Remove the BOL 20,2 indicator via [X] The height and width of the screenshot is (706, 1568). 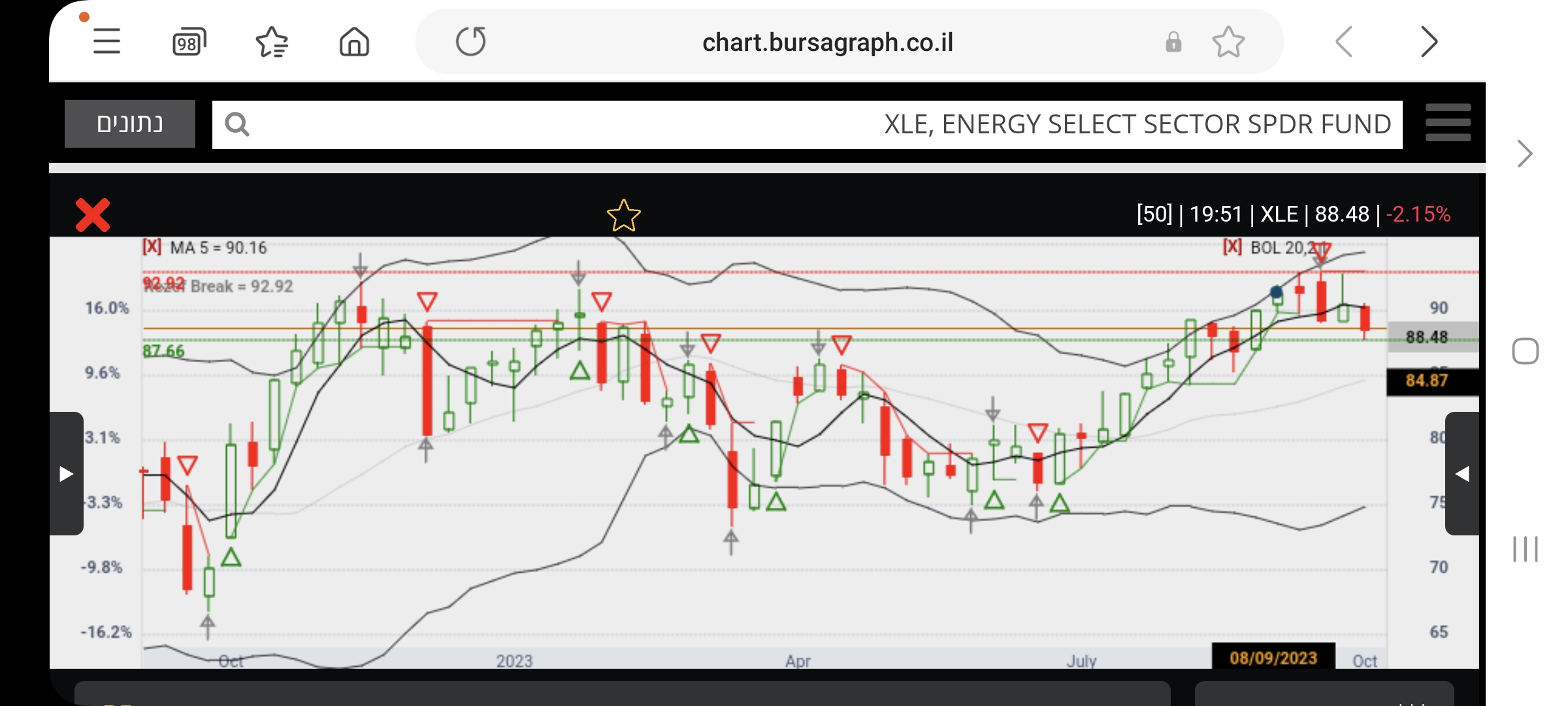click(1232, 247)
